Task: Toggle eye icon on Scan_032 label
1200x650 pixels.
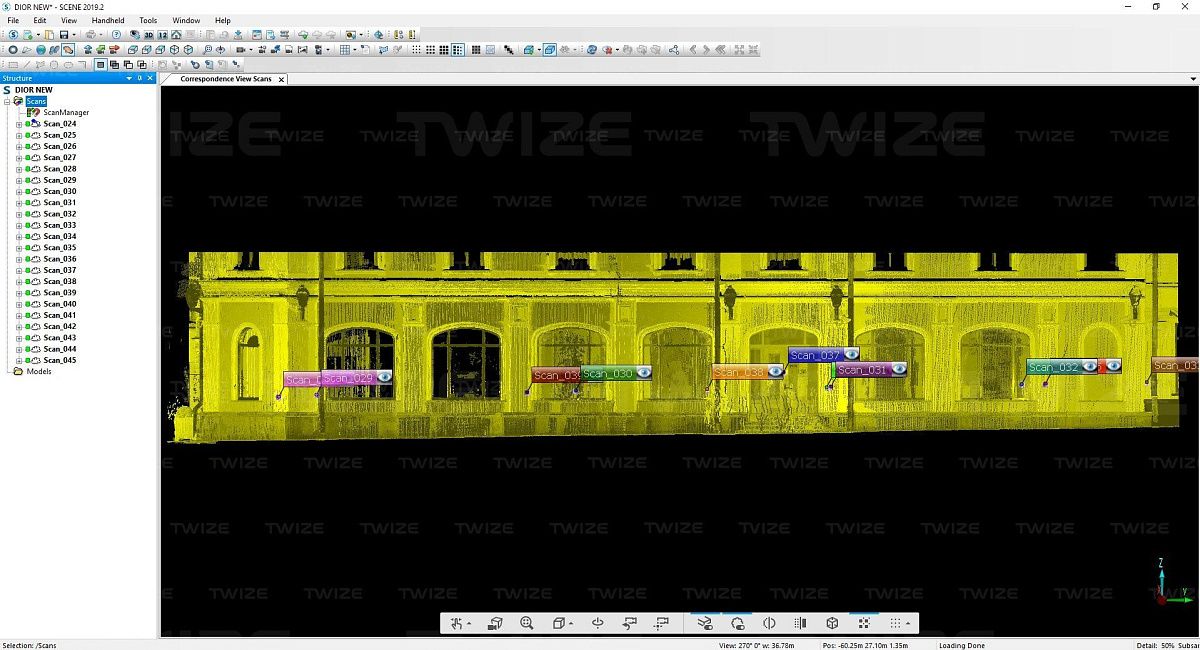Action: point(1089,366)
